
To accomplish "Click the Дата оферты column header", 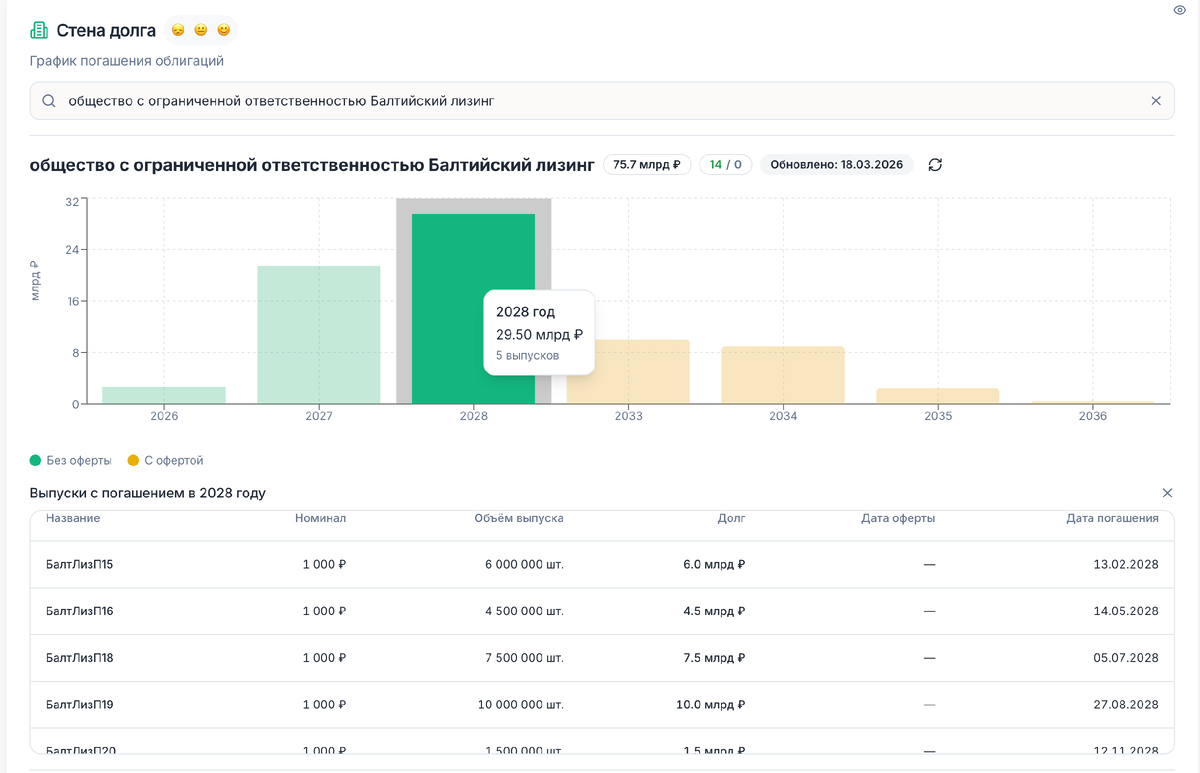I will [x=898, y=518].
